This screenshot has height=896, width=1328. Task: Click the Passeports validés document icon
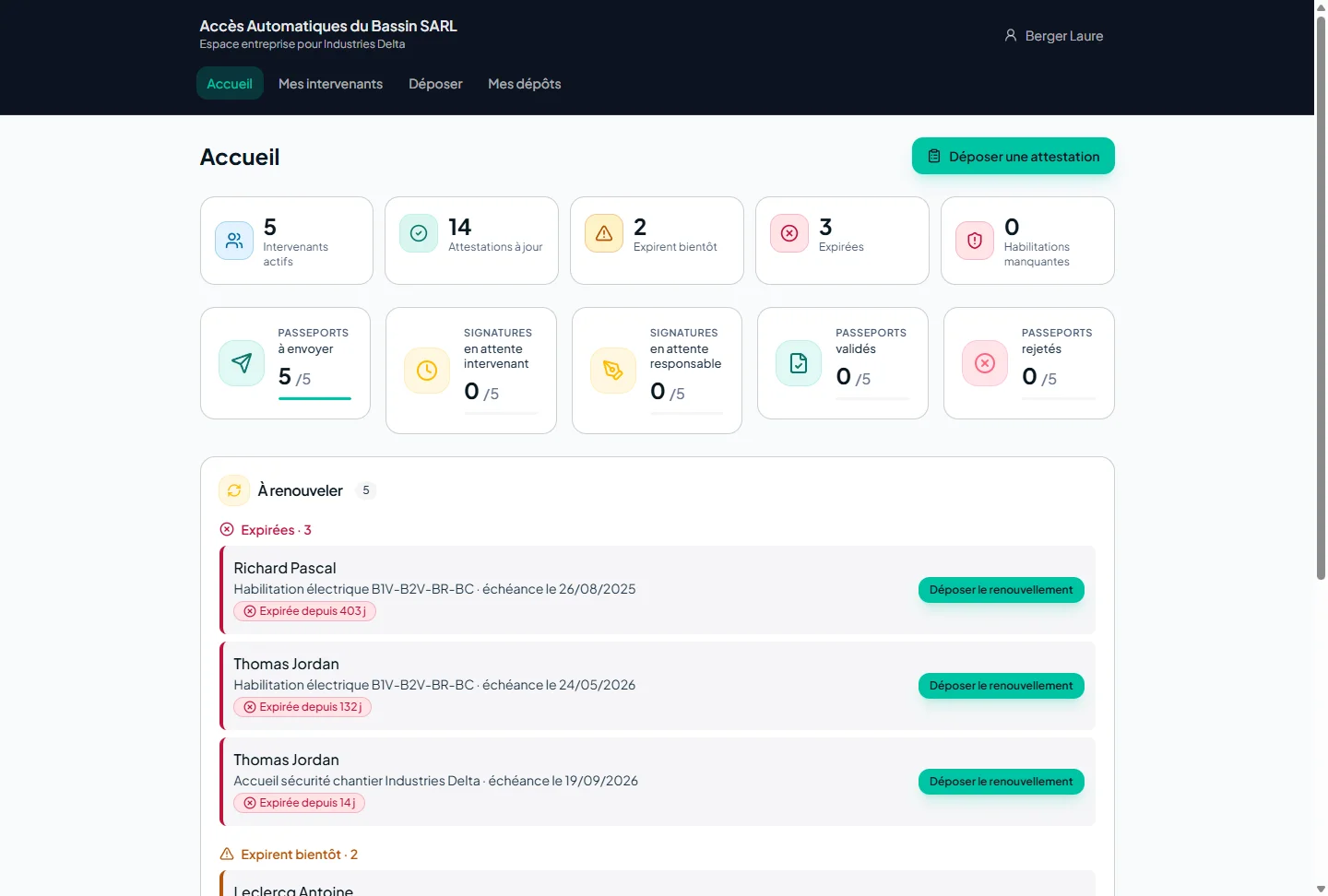tap(799, 363)
